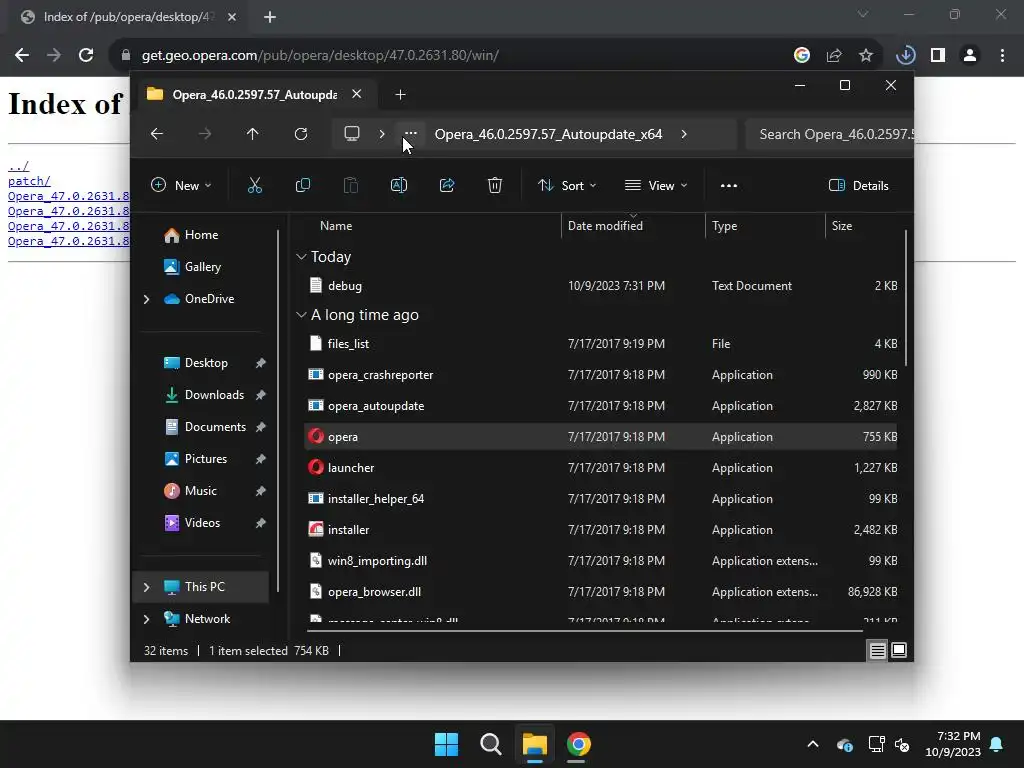Click the Size column header

842,226
